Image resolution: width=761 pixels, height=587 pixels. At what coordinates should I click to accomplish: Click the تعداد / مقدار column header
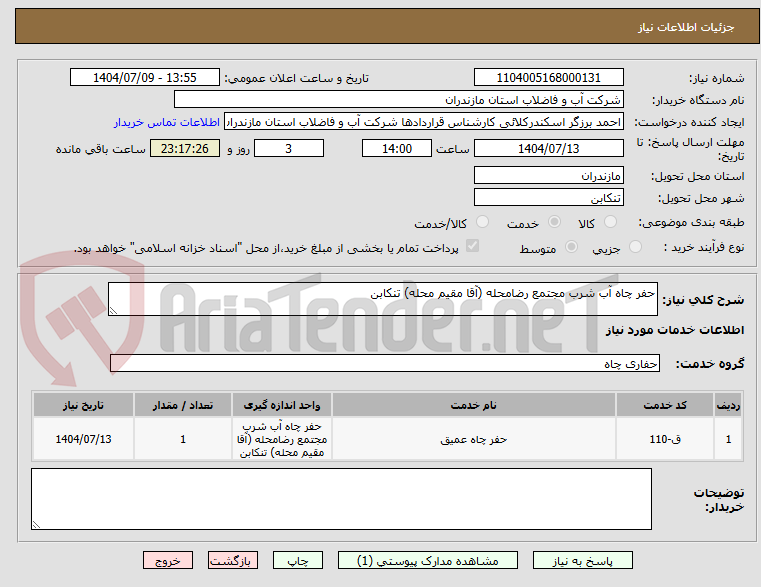point(183,405)
